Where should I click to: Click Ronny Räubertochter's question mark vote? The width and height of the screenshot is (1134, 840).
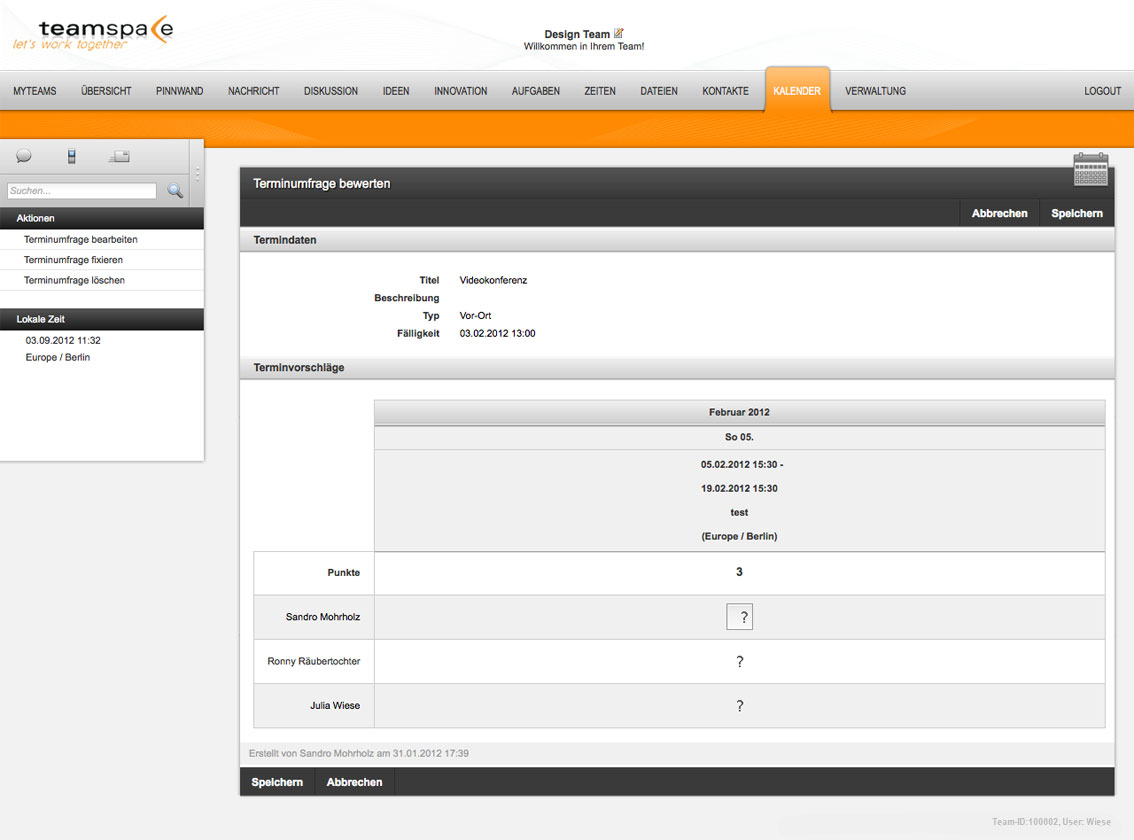[739, 661]
